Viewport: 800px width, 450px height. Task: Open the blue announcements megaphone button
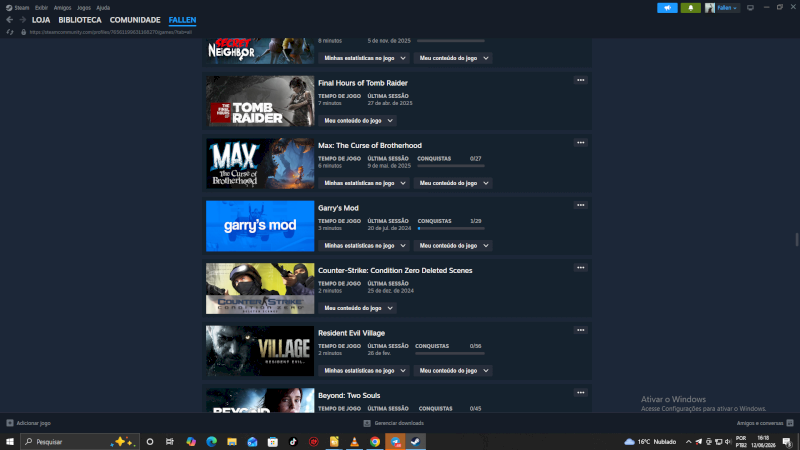(667, 8)
